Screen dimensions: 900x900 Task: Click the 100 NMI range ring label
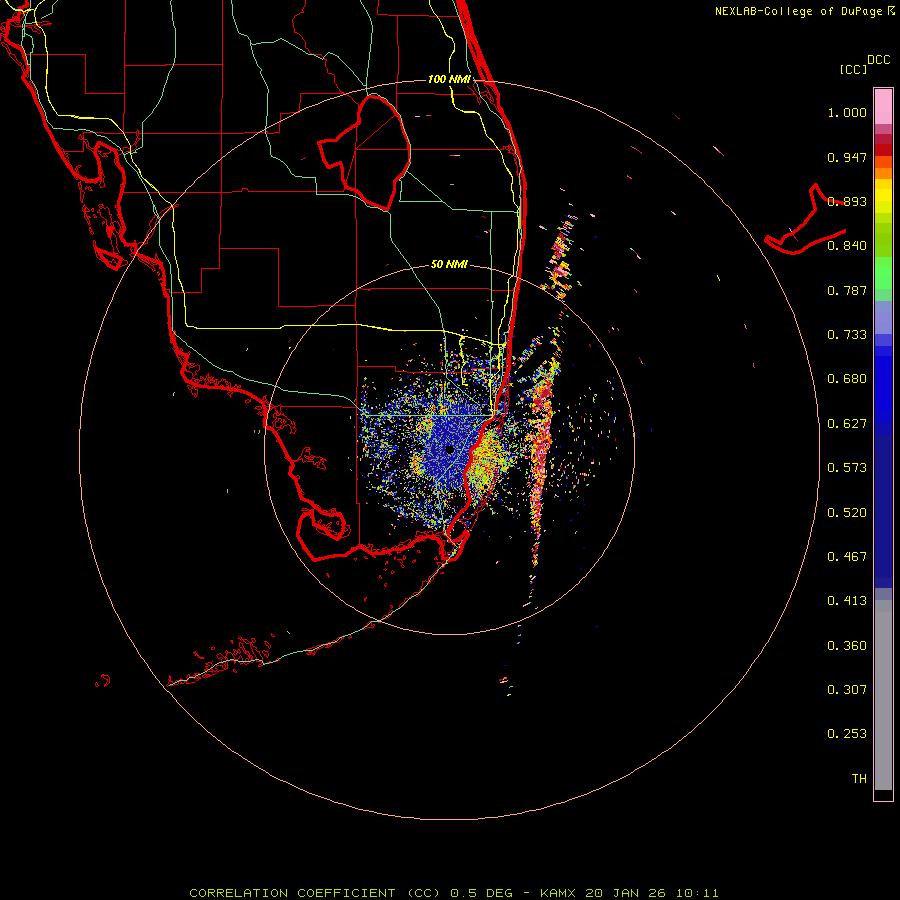[x=449, y=79]
